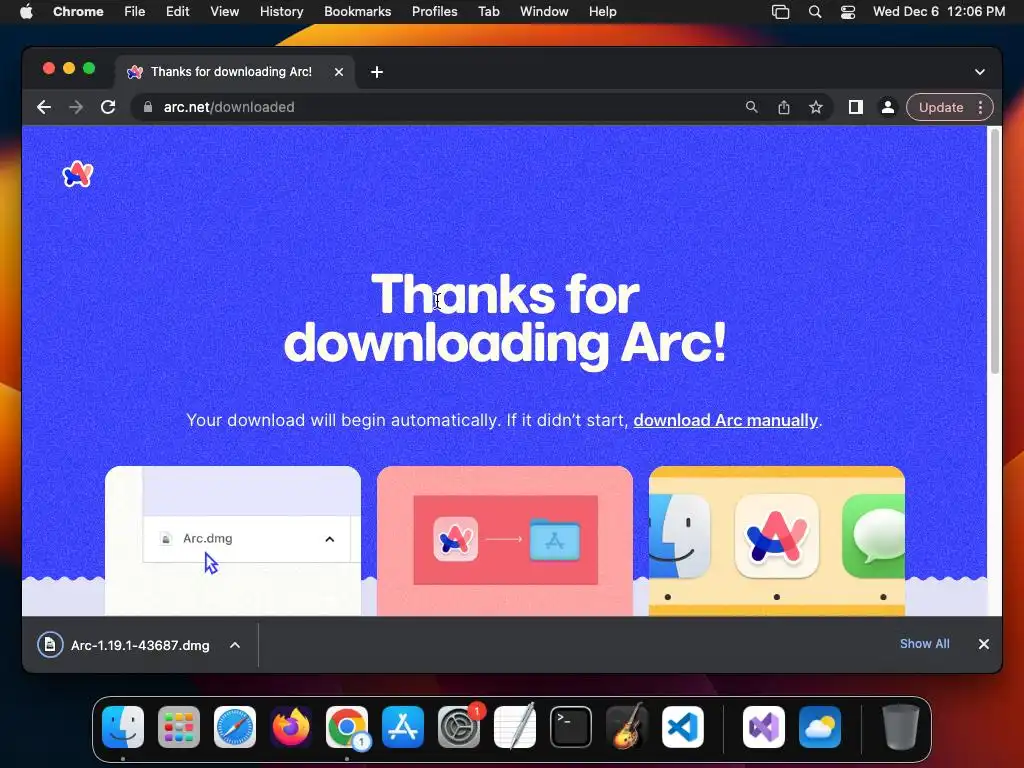Open the Apple menu
Viewport: 1024px width, 768px height.
click(26, 11)
